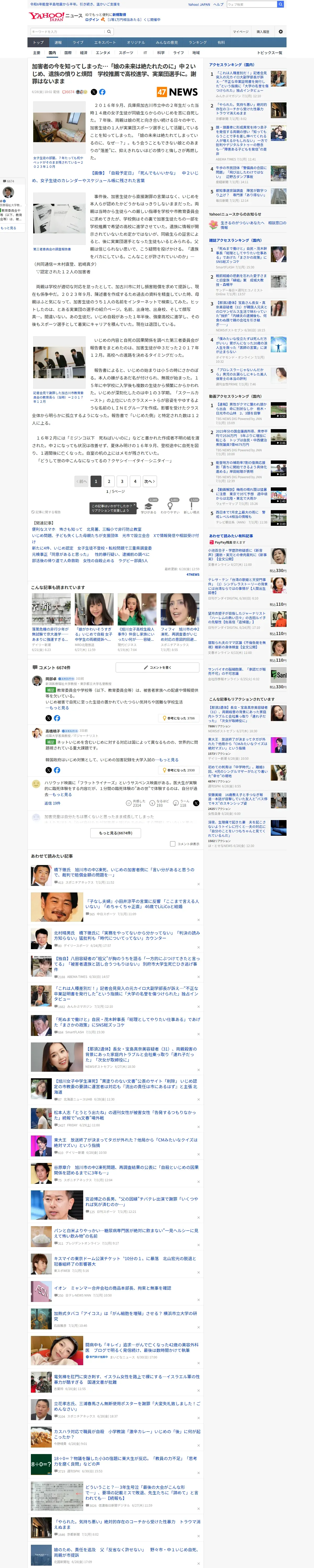This screenshot has width=314, height=1568.
Task: Click the わかりやすい lightbulb reaction icon
Action: (171, 506)
